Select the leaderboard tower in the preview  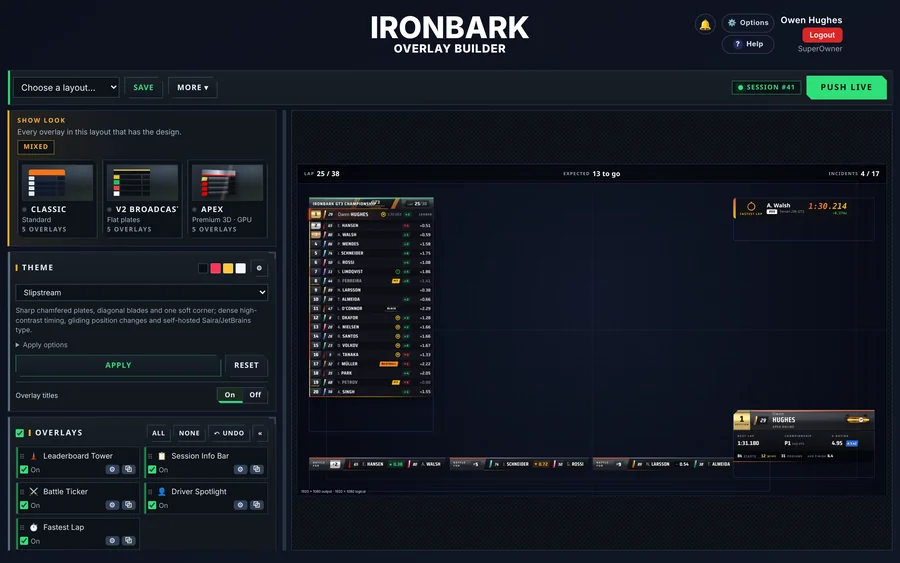tap(371, 297)
